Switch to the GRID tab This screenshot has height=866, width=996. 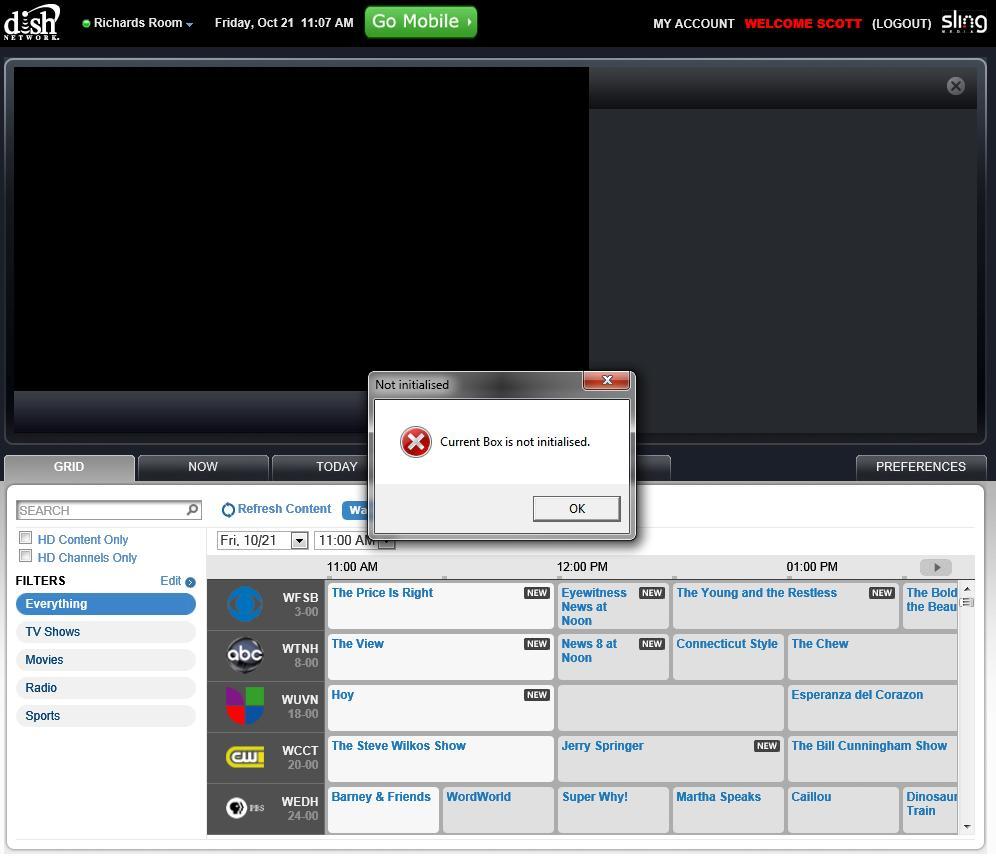pyautogui.click(x=69, y=467)
